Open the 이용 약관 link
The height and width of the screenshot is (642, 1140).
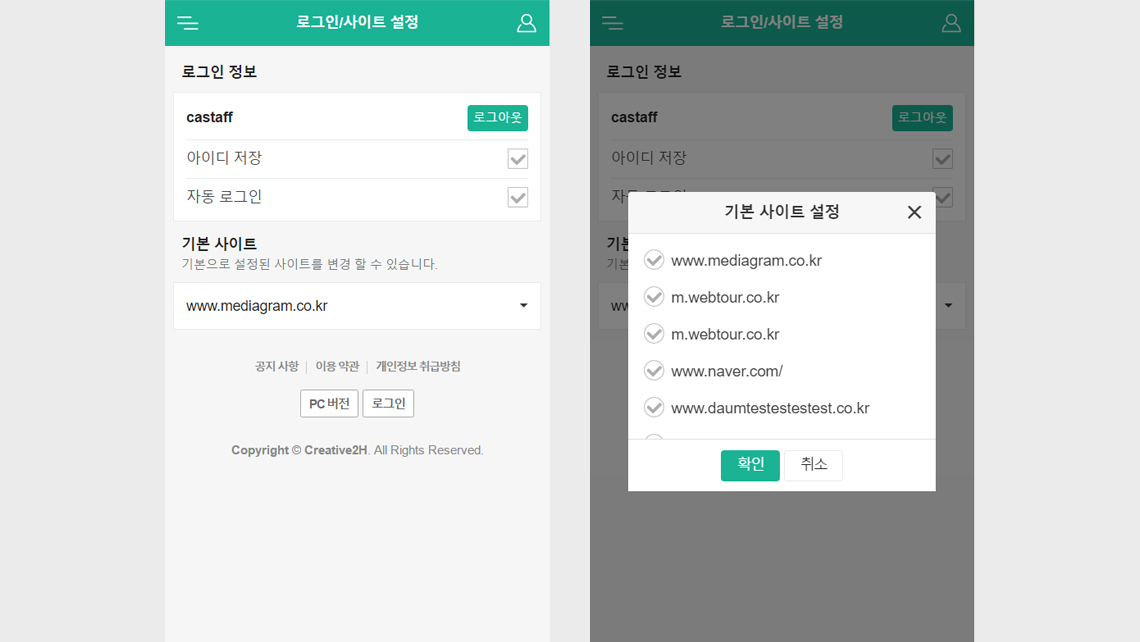click(x=337, y=367)
